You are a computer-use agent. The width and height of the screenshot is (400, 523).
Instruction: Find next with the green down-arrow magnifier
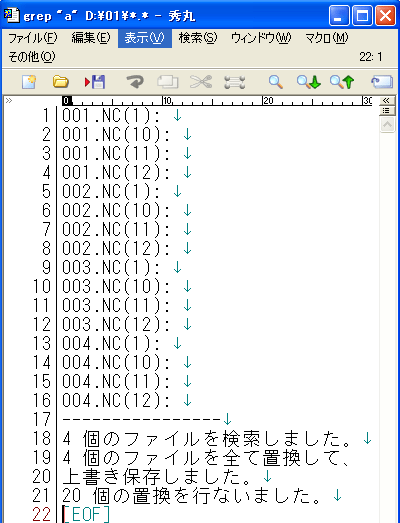[309, 82]
